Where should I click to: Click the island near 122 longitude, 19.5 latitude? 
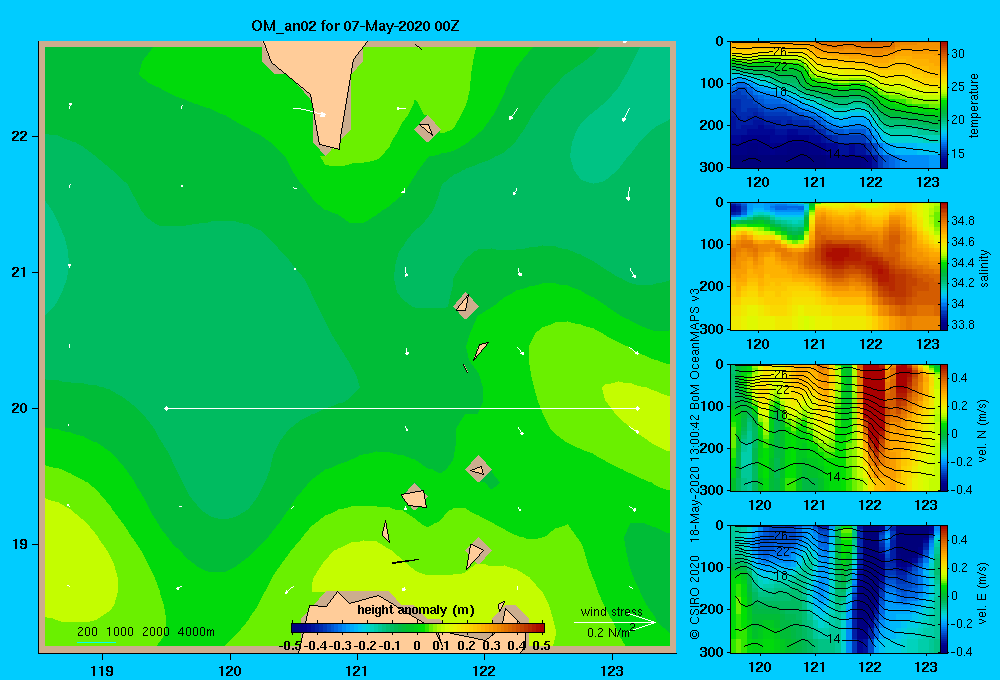pyautogui.click(x=478, y=469)
